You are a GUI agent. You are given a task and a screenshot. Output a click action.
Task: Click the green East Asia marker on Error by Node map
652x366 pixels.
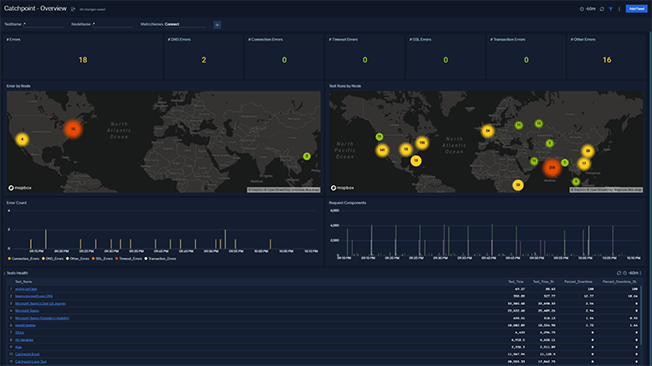click(x=306, y=156)
